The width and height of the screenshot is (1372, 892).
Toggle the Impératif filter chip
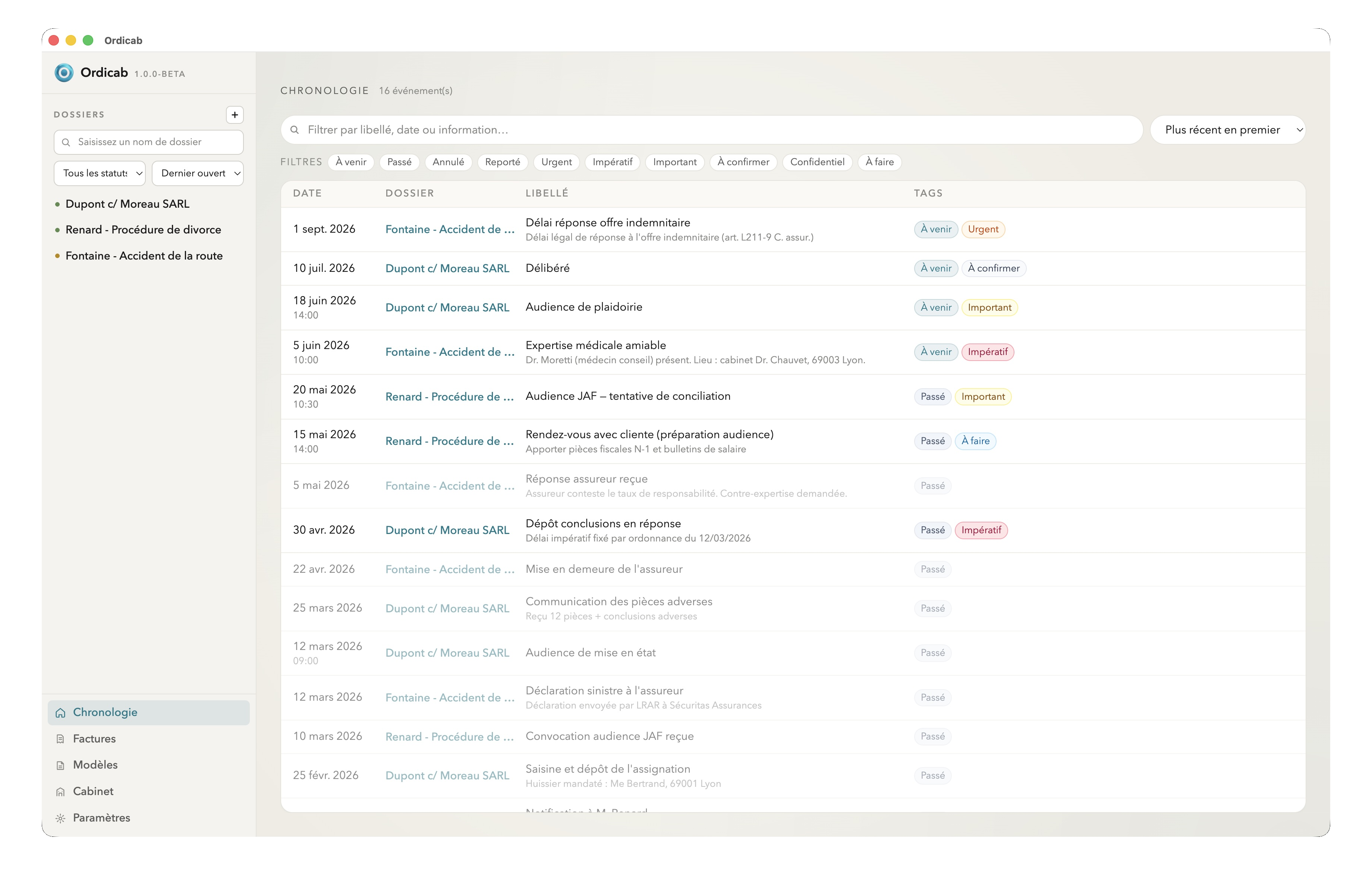tap(612, 162)
